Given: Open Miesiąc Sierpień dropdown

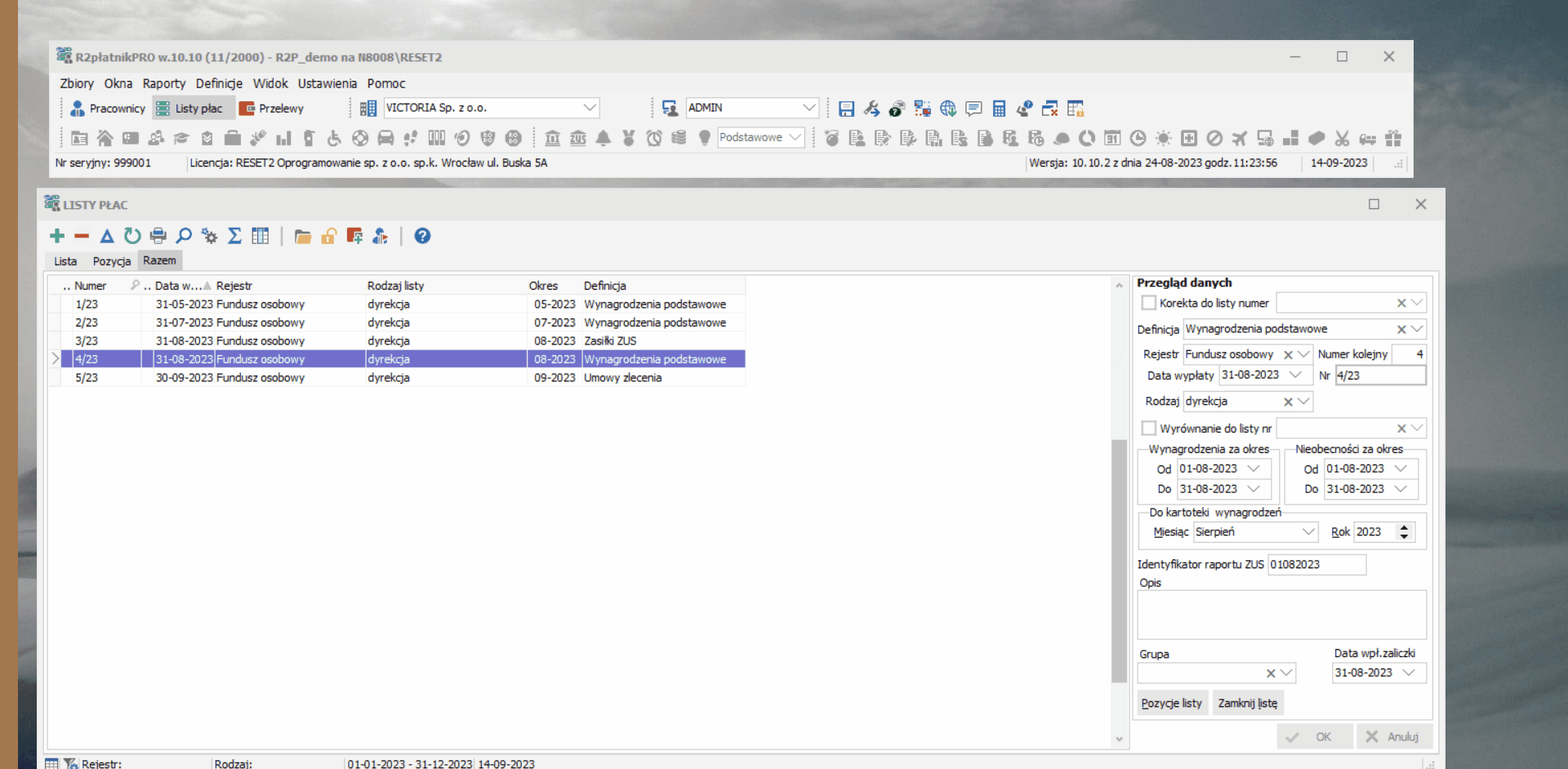Looking at the screenshot, I should 1308,532.
